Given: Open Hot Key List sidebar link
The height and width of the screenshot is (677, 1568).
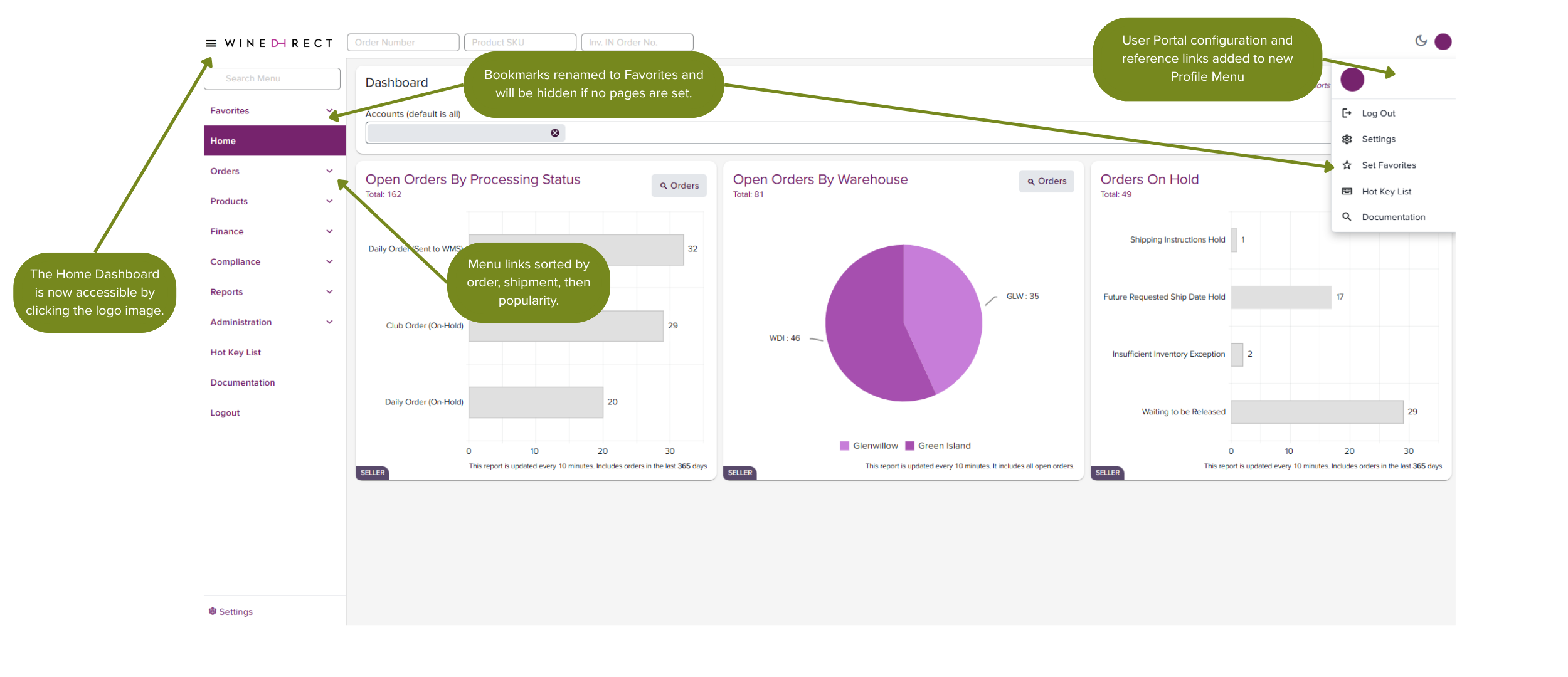Looking at the screenshot, I should pyautogui.click(x=235, y=352).
